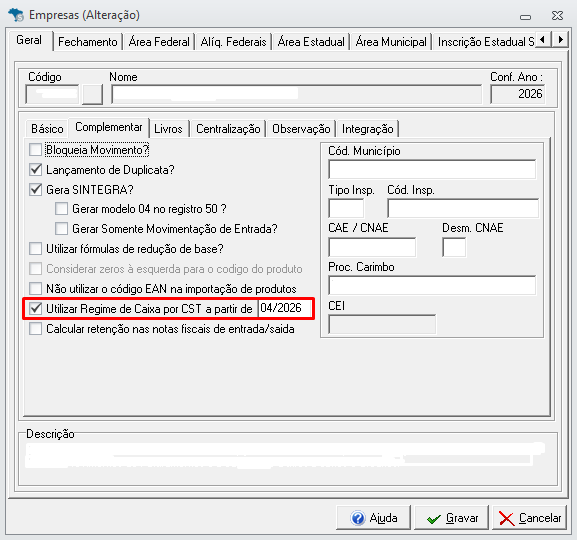
Task: Click the blue question mark Ajuda icon
Action: click(358, 518)
